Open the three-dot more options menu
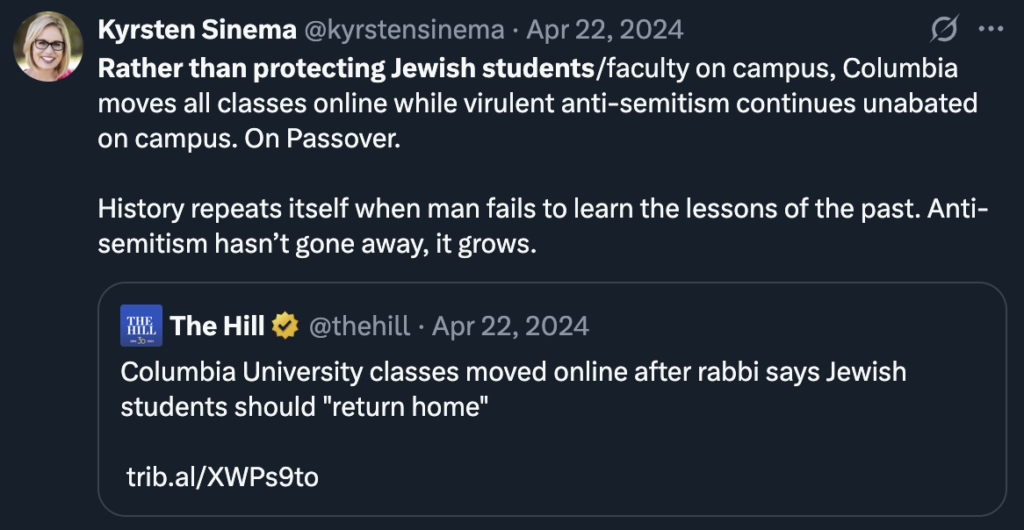1024x530 pixels. click(990, 30)
